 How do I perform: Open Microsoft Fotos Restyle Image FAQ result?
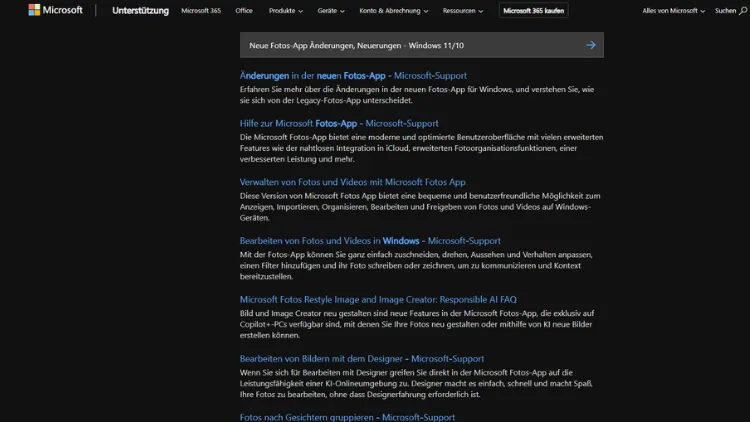coord(378,300)
